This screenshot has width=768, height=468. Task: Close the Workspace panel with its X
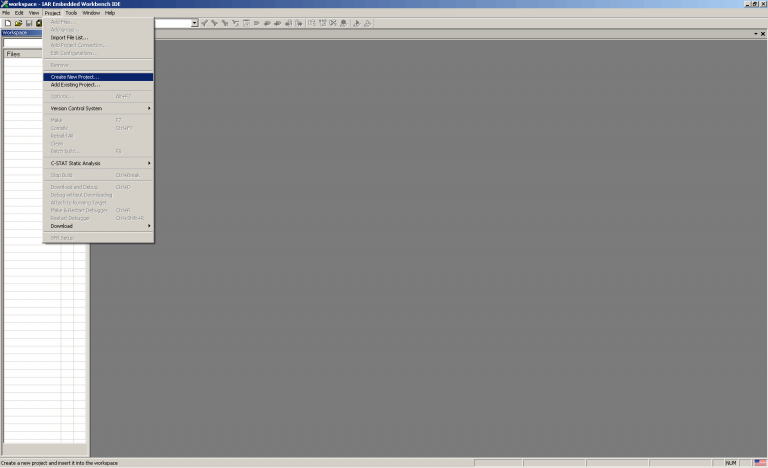[x=762, y=33]
